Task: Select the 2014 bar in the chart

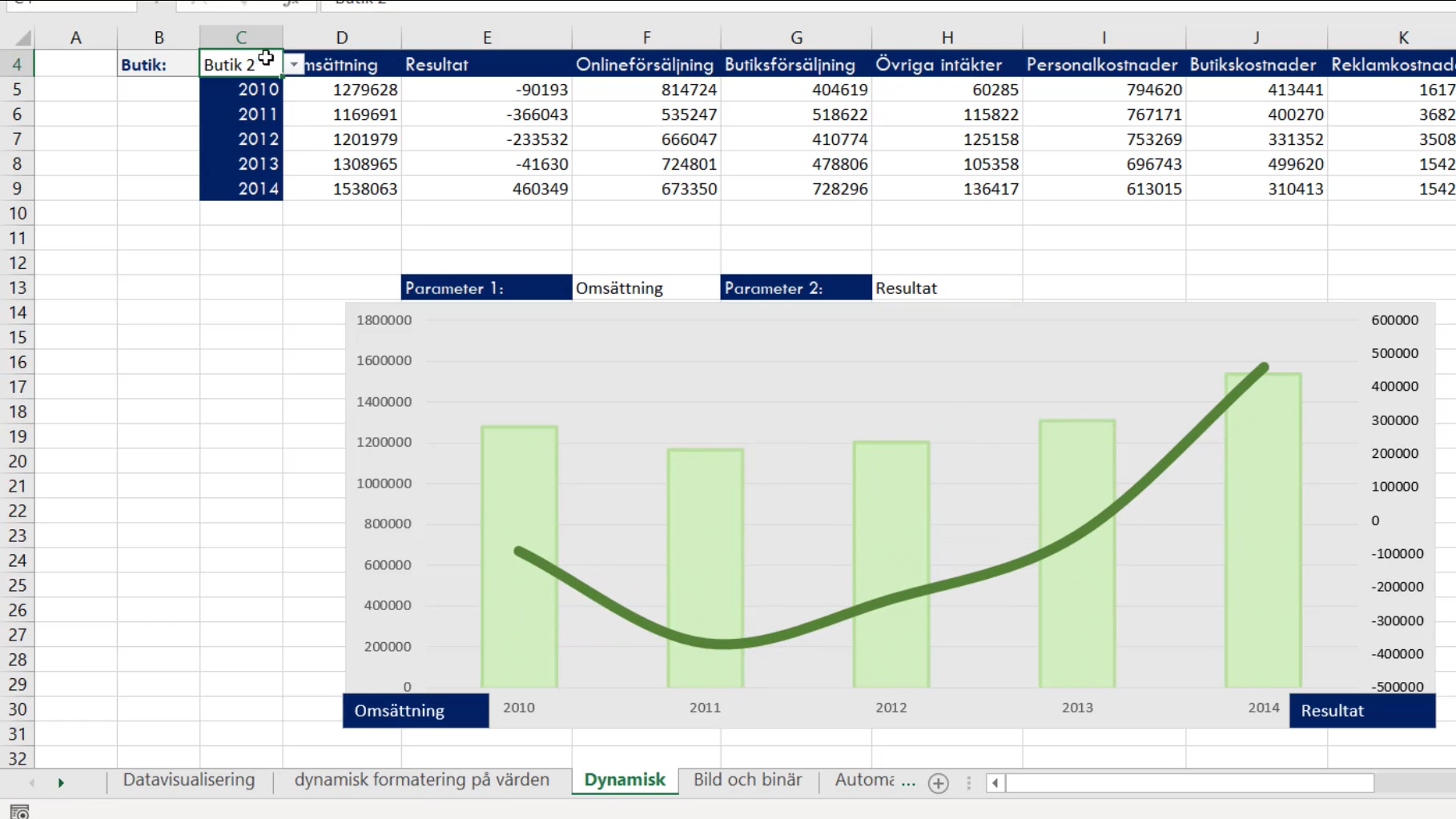Action: (1263, 530)
